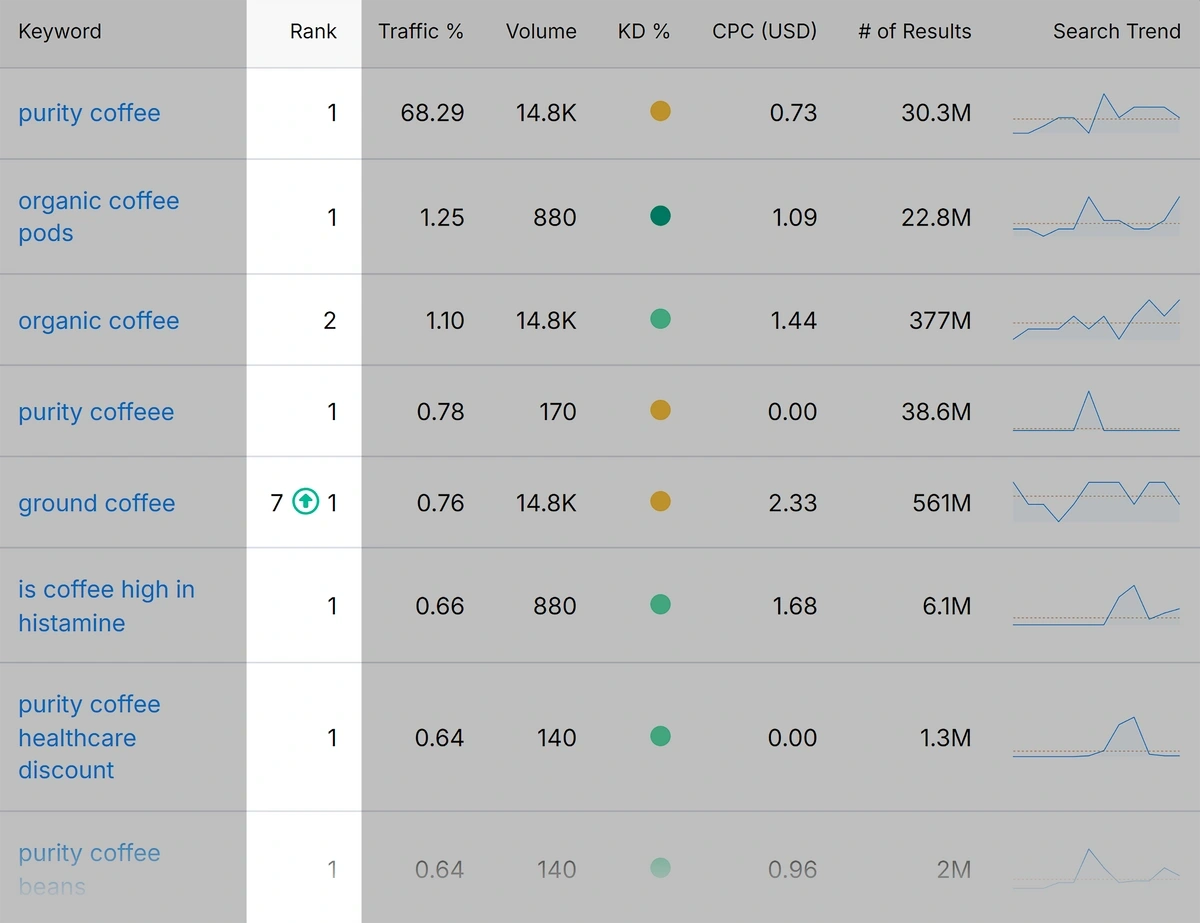The width and height of the screenshot is (1200, 923).
Task: Open the organic coffee keyword link
Action: [x=98, y=321]
